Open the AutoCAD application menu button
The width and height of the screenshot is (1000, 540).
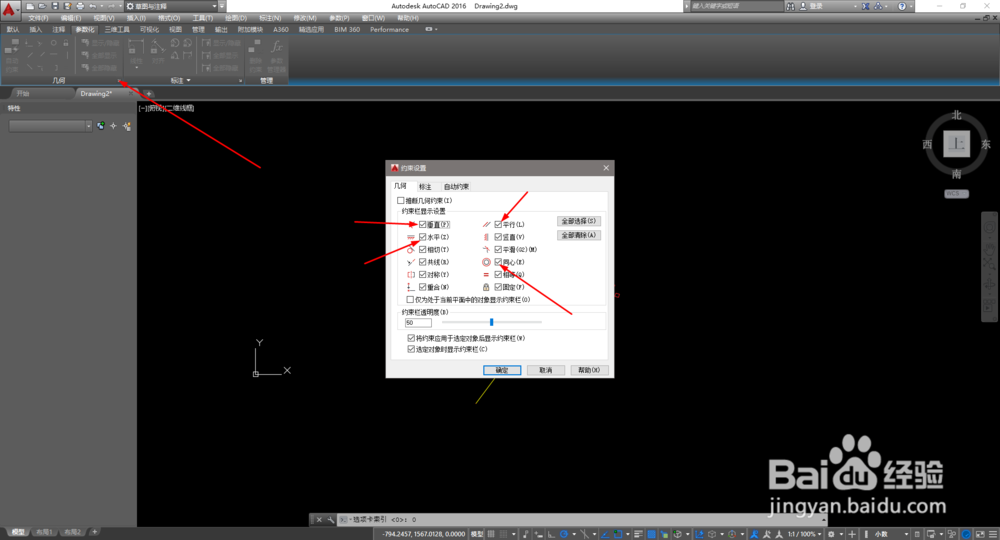[10, 10]
